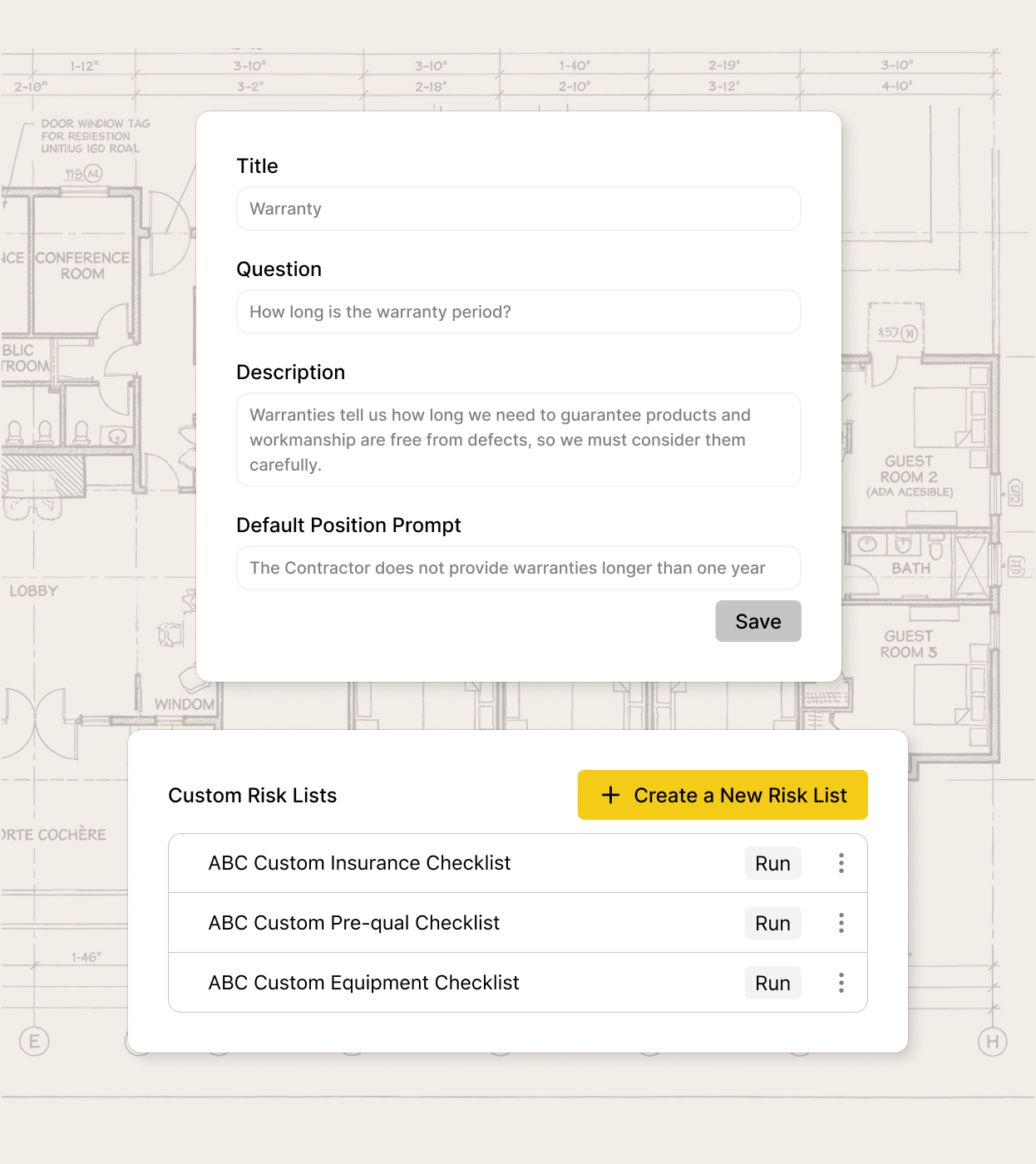Screen dimensions: 1036x1164
Task: Click into the Question input field
Action: [x=518, y=312]
